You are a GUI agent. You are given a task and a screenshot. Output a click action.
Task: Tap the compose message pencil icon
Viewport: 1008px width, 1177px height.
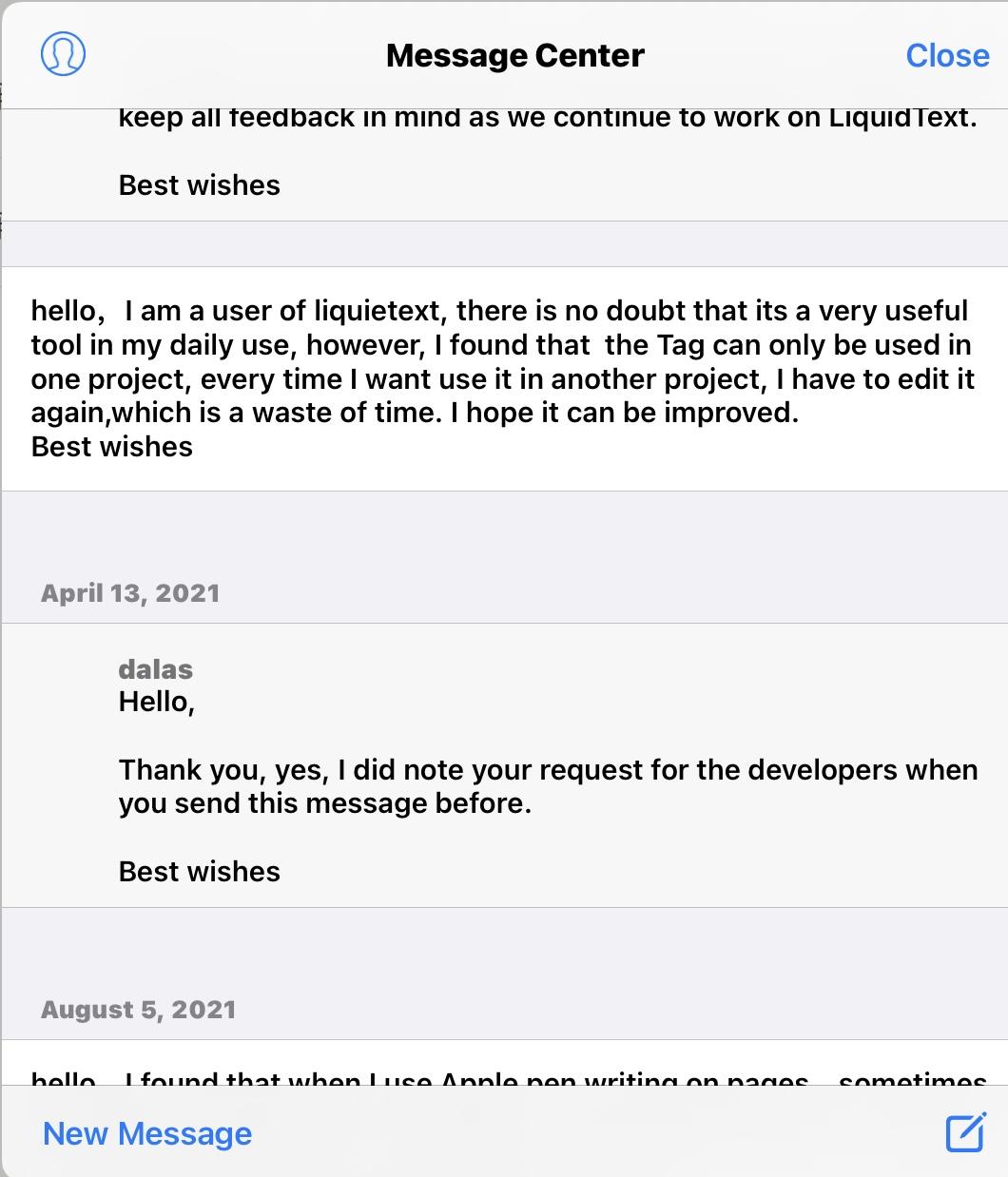[x=965, y=1132]
